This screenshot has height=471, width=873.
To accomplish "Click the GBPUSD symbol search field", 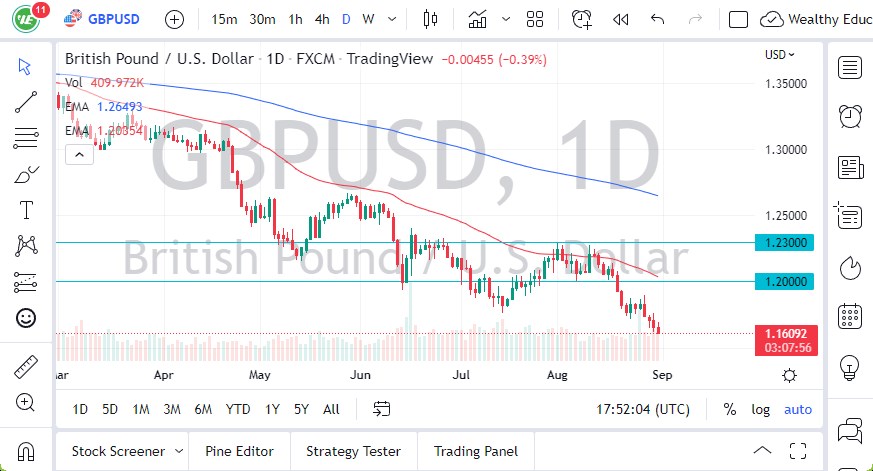I will [x=111, y=19].
